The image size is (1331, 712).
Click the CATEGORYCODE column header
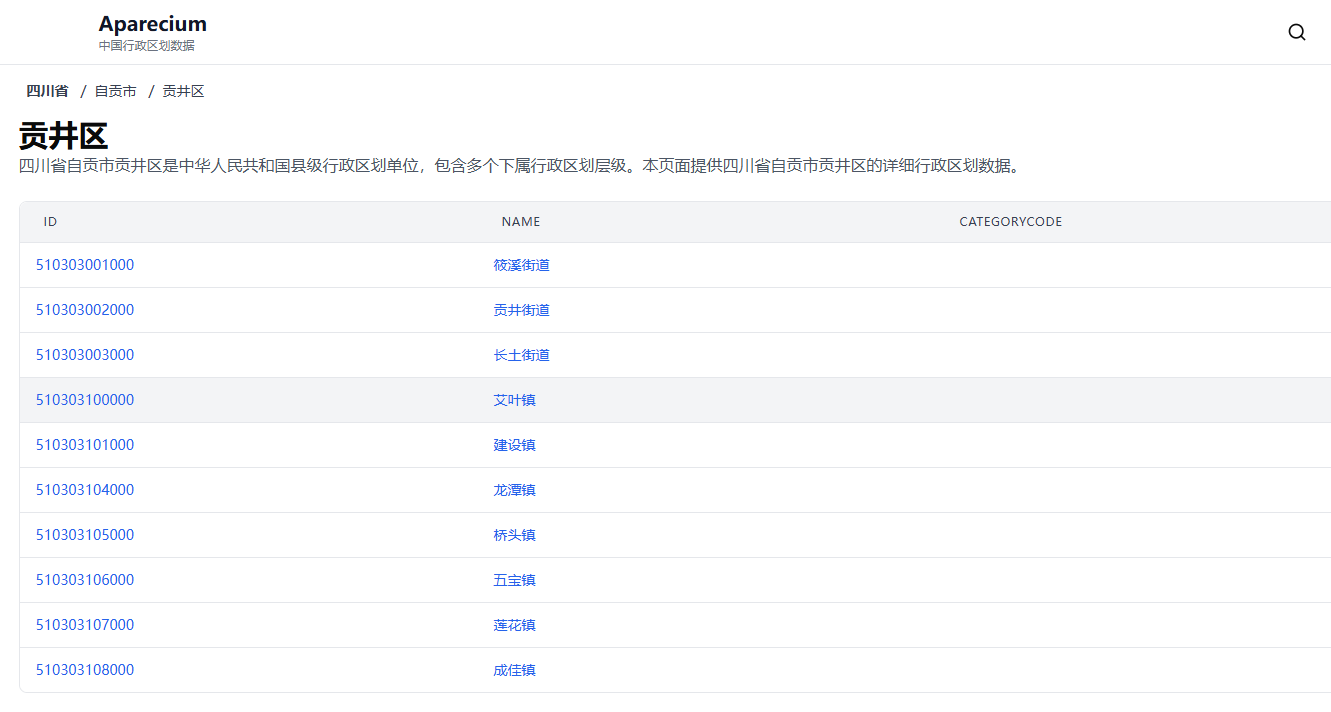point(1011,222)
